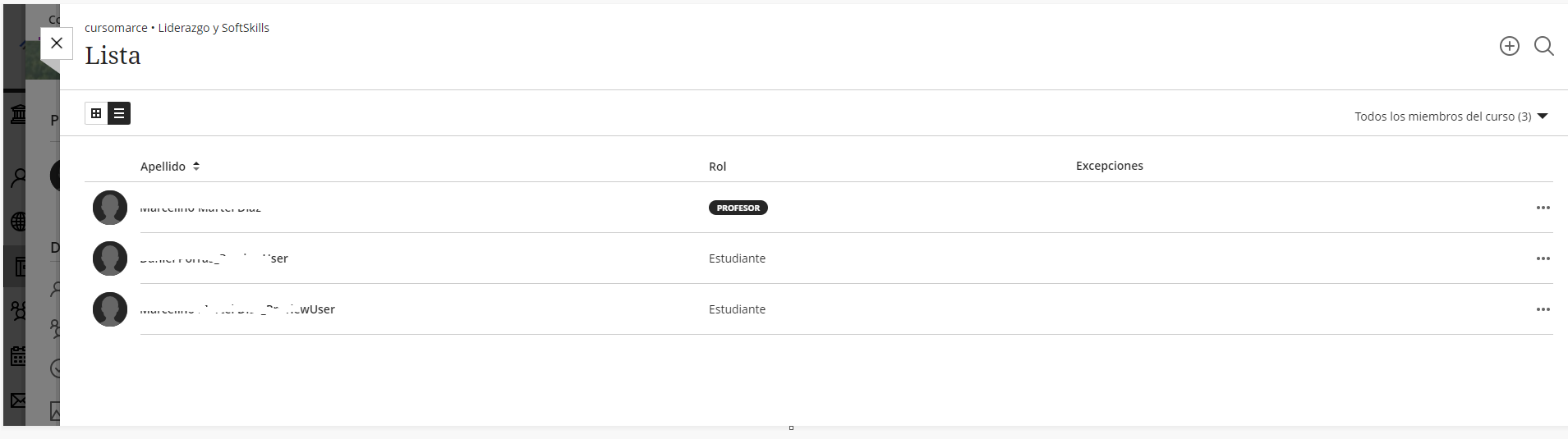Screen dimensions: 1568x439
Task: Open the member name ending in 'NewUser'
Action: pyautogui.click(x=237, y=309)
